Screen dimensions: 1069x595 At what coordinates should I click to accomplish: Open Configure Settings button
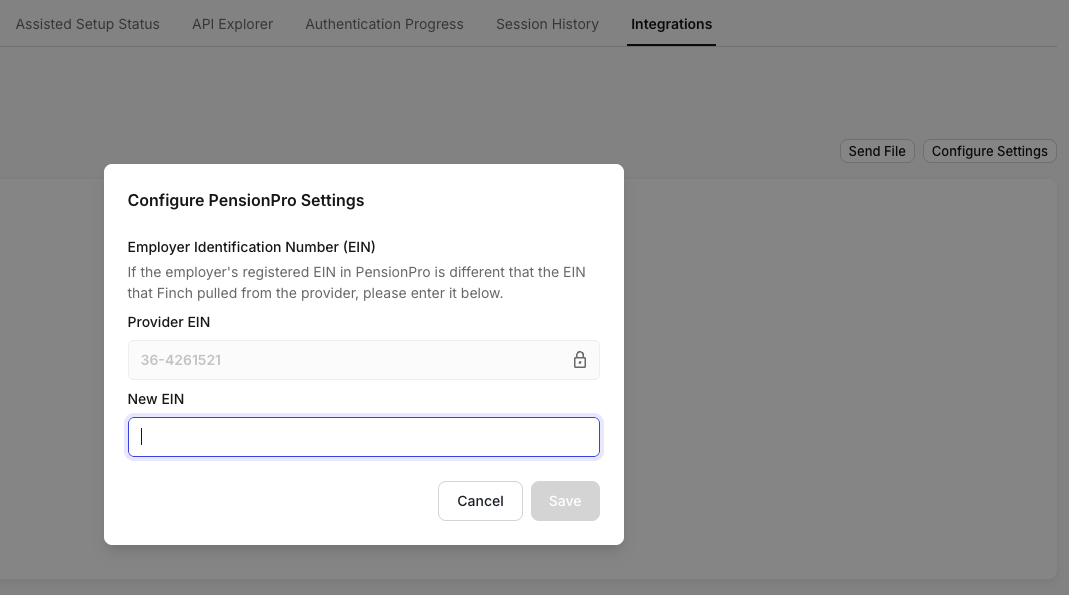coord(989,151)
